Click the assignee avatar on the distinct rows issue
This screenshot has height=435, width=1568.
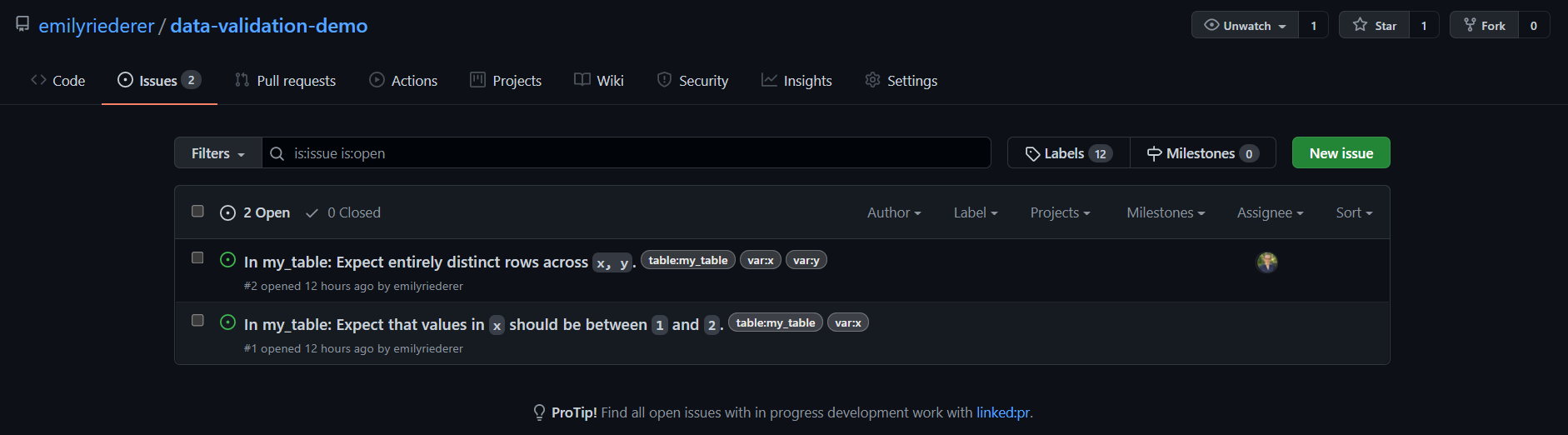pos(1266,262)
